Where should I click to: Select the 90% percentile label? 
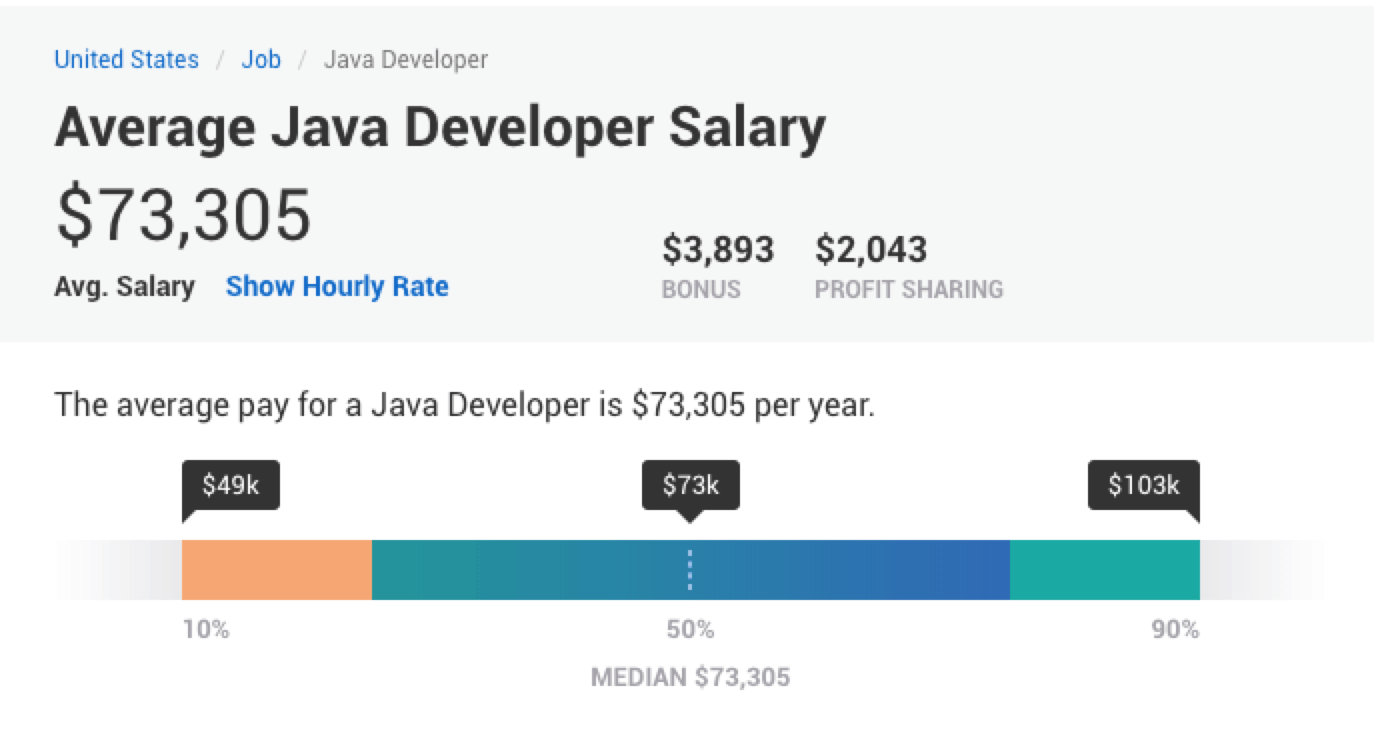(x=1178, y=629)
